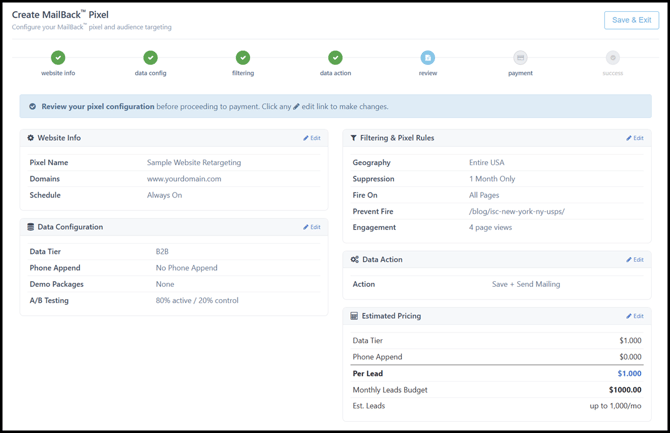
Task: Click the data config step label
Action: point(150,73)
